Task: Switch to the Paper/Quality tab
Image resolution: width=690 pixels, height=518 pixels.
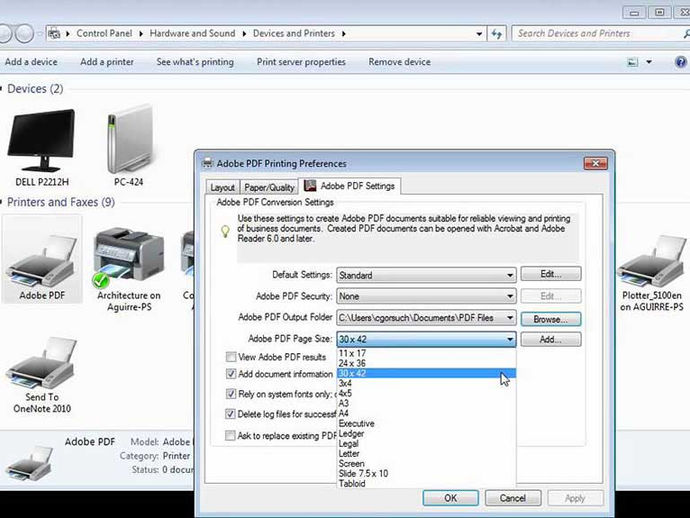Action: [x=269, y=187]
